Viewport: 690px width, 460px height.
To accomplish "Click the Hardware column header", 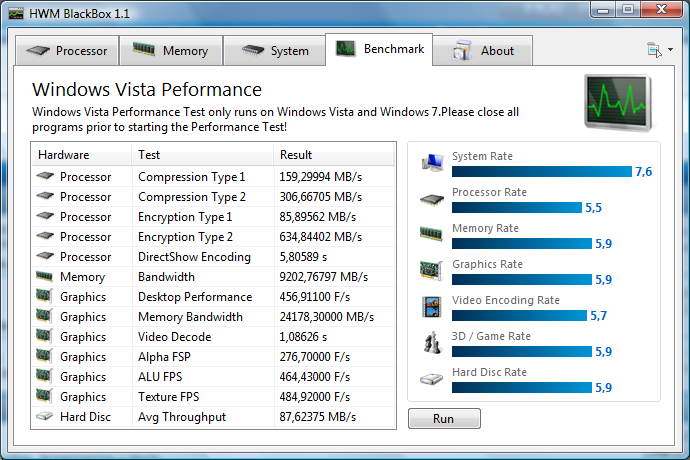I will pos(81,155).
